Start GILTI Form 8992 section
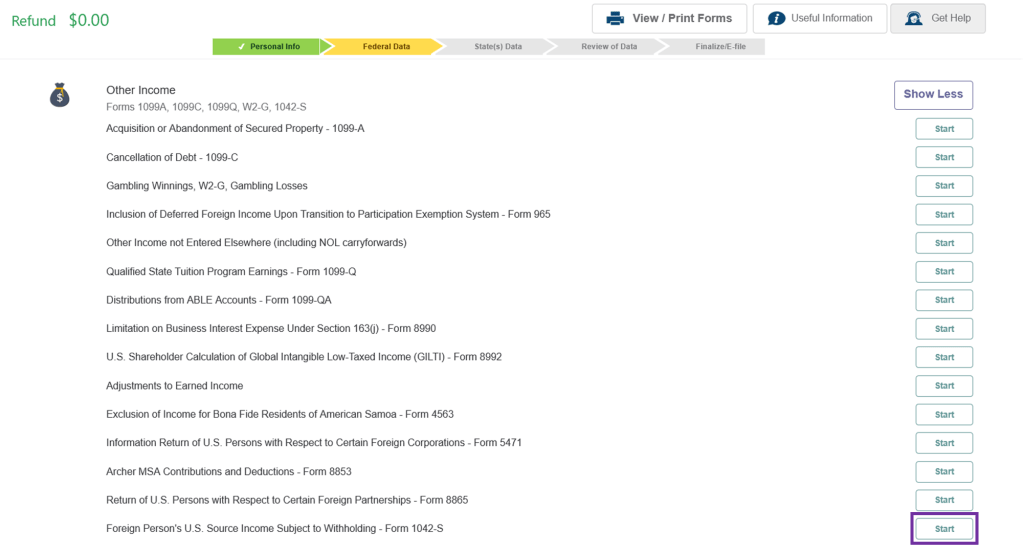Screen dimensions: 1023x554 pos(944,357)
